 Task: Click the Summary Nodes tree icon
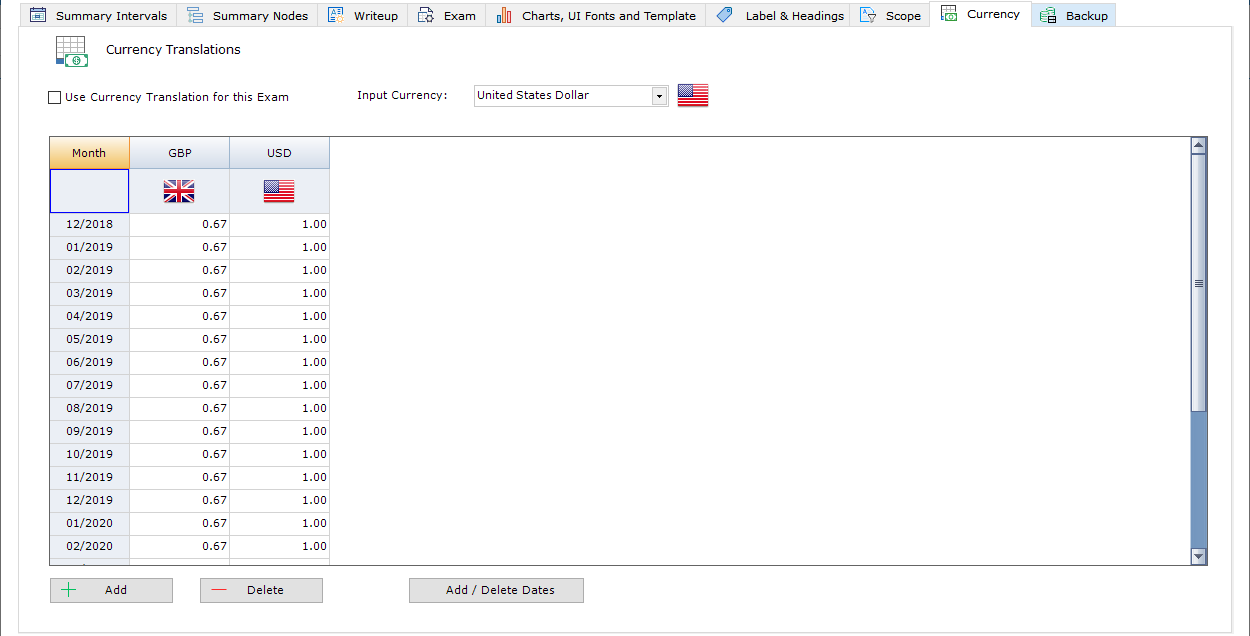(x=196, y=15)
